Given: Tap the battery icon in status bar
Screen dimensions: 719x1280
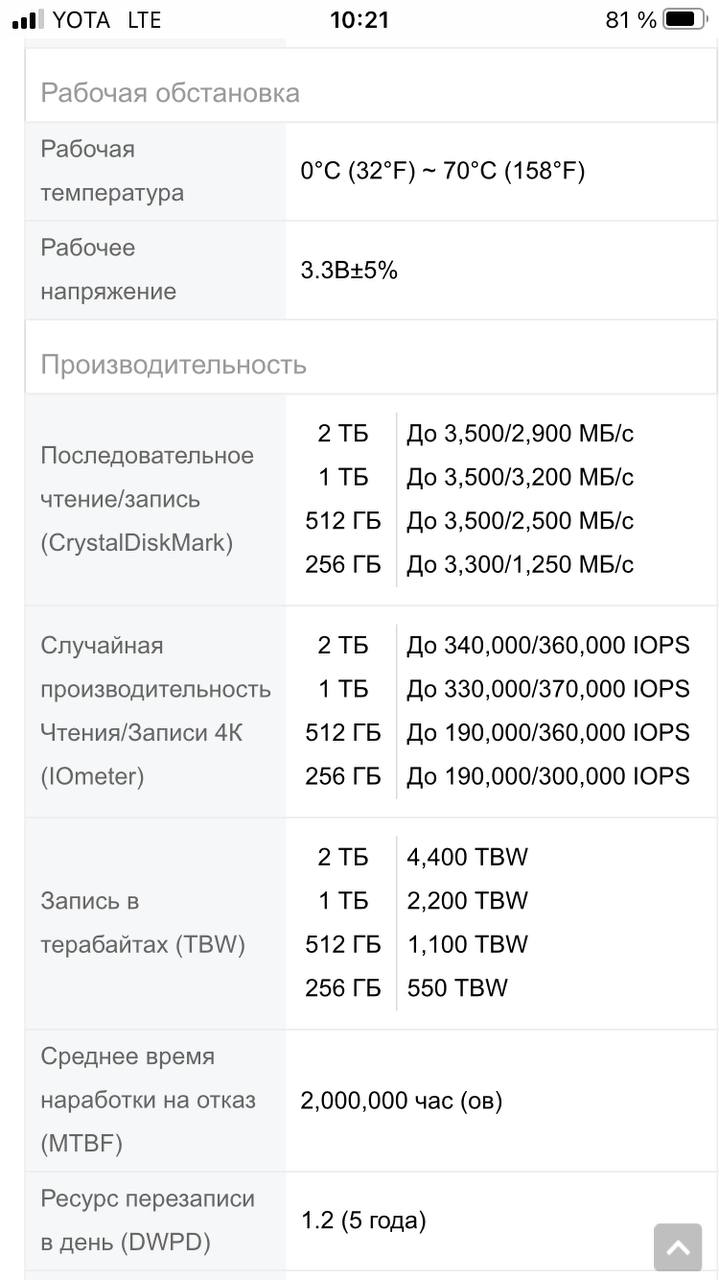Looking at the screenshot, I should click(684, 20).
